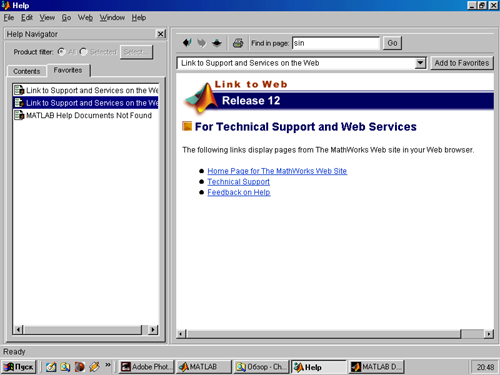Open the Technical Support link

tap(238, 182)
